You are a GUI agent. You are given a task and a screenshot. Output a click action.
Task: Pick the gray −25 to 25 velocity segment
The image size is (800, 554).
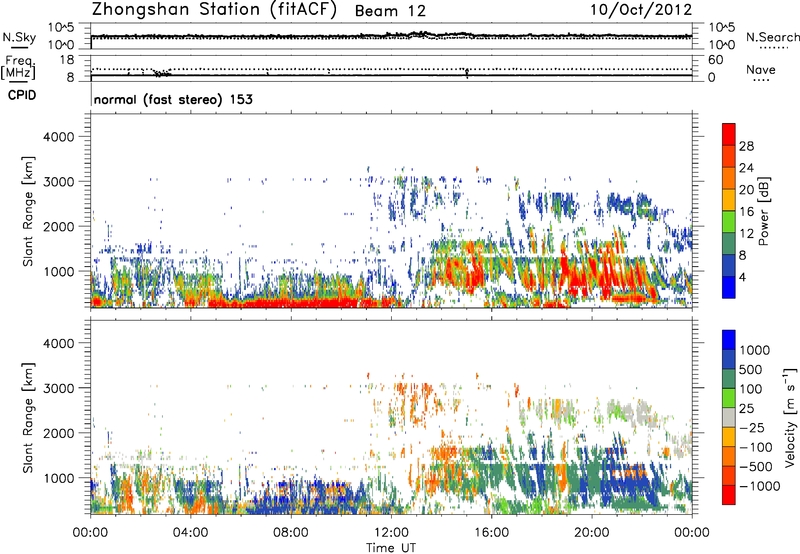pyautogui.click(x=729, y=418)
